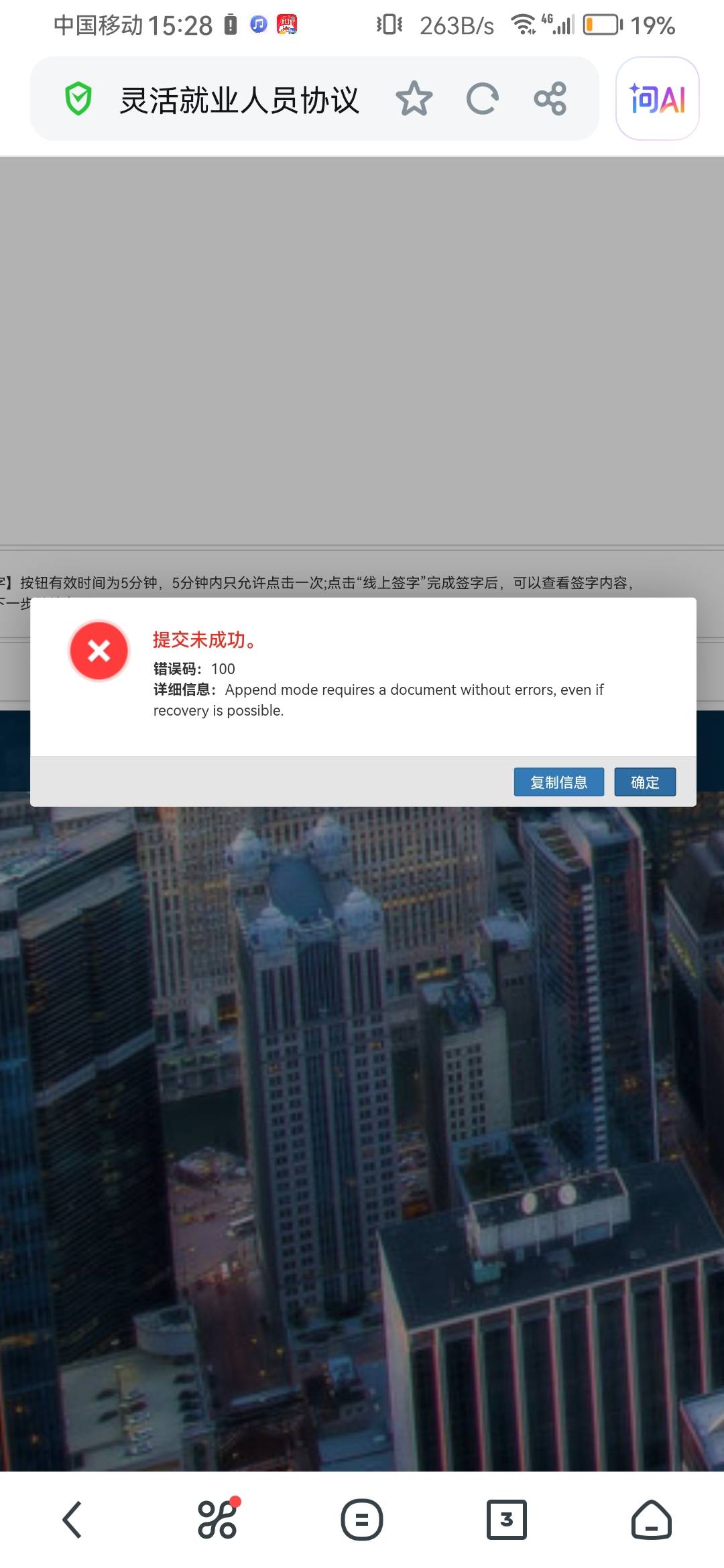Tap the green security shield icon
This screenshot has height=1568, width=724.
(x=78, y=99)
